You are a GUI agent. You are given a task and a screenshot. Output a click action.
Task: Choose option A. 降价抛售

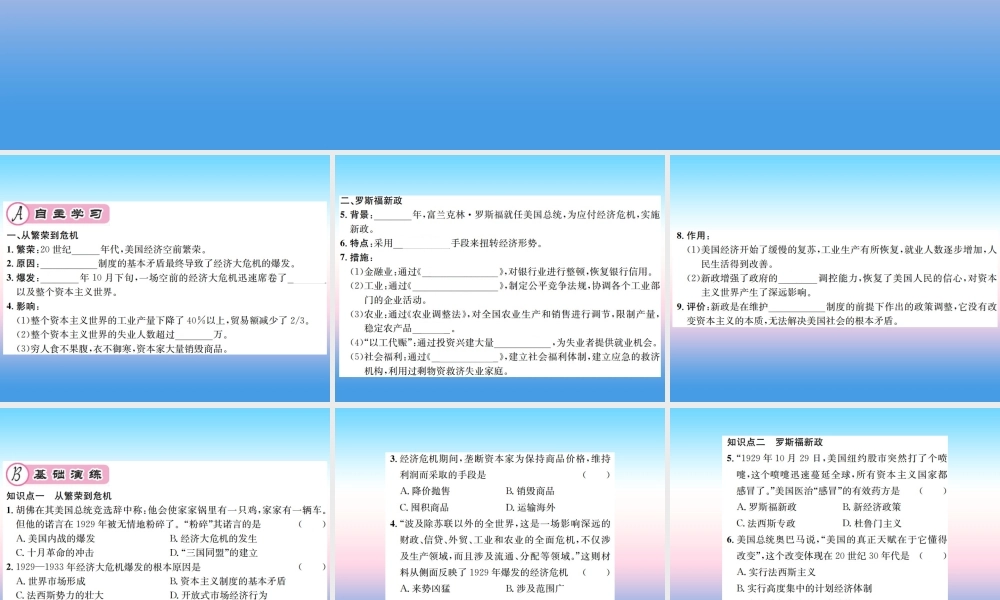pos(425,491)
